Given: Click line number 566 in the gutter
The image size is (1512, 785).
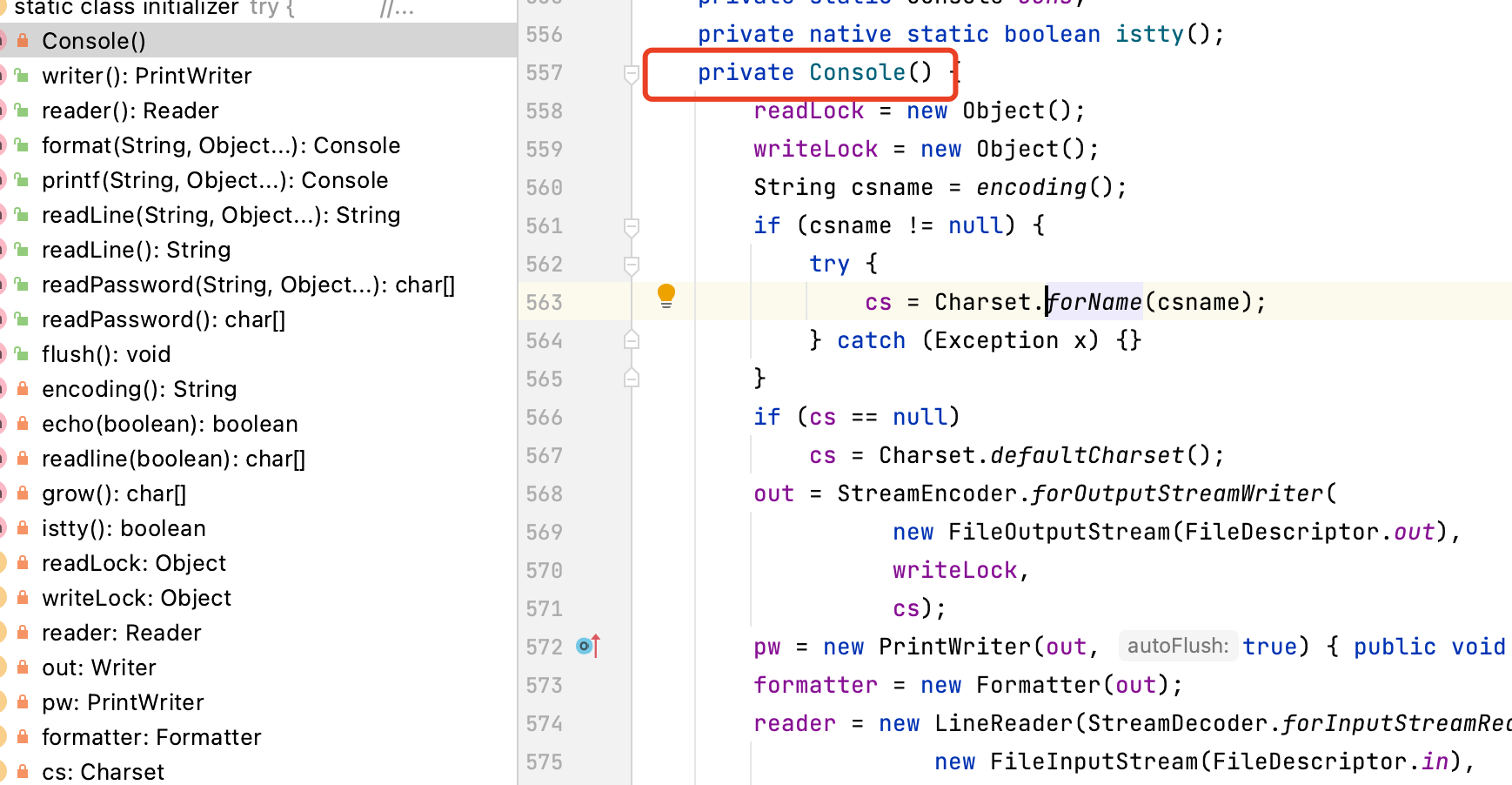Looking at the screenshot, I should coord(545,417).
